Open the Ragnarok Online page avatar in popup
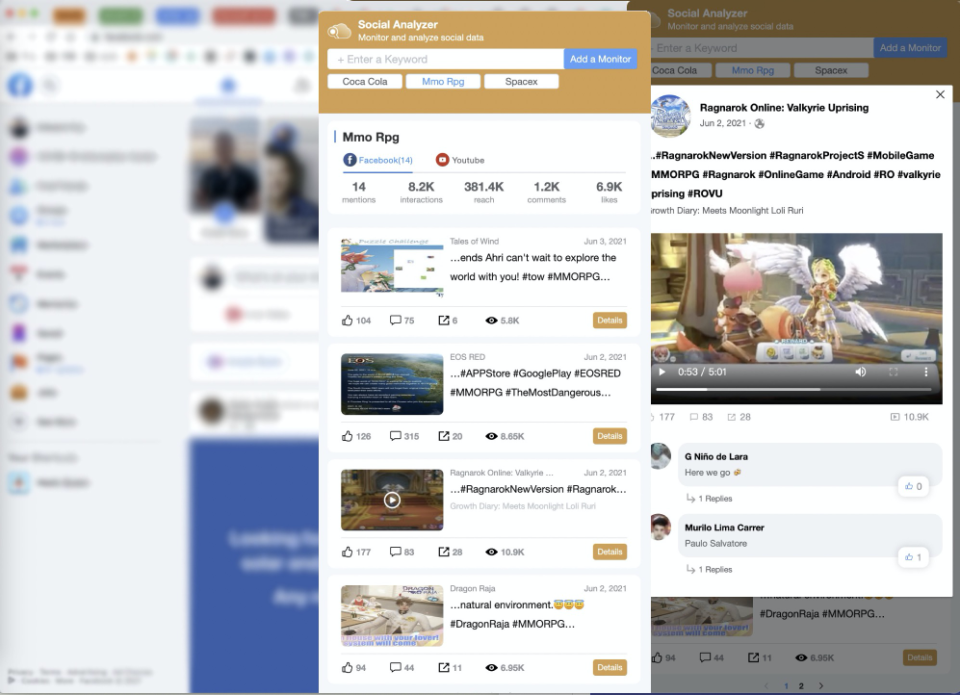The width and height of the screenshot is (960, 695). point(670,115)
